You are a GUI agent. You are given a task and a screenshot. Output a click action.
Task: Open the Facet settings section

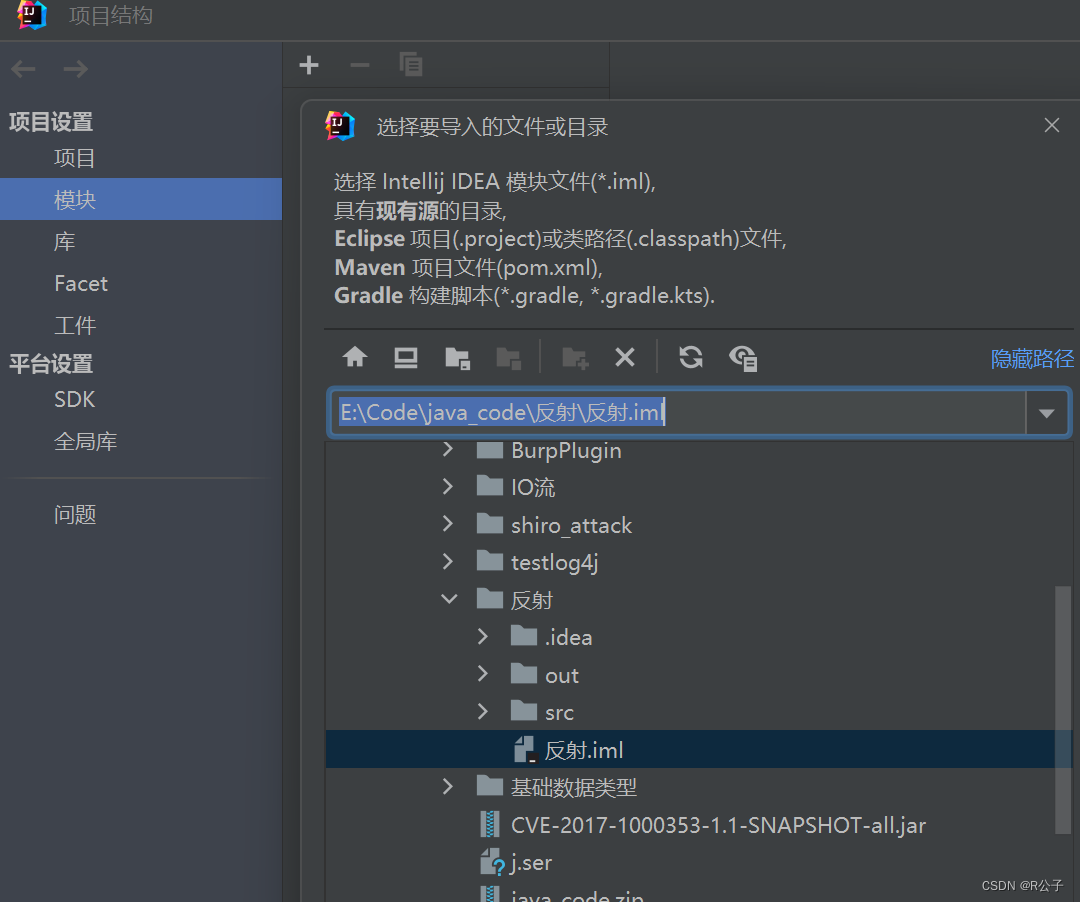81,284
